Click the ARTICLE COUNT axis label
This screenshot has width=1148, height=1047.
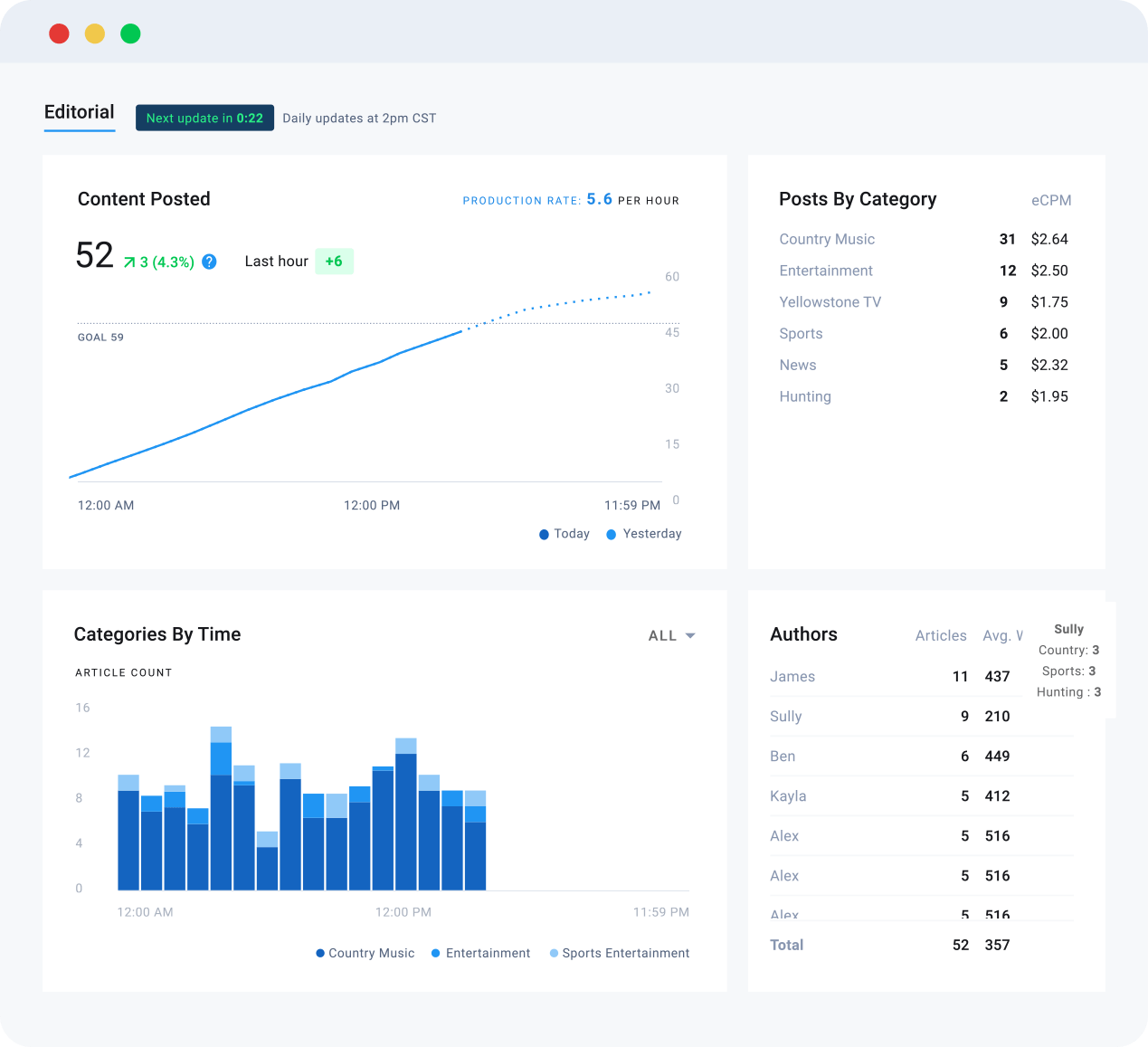pyautogui.click(x=124, y=673)
